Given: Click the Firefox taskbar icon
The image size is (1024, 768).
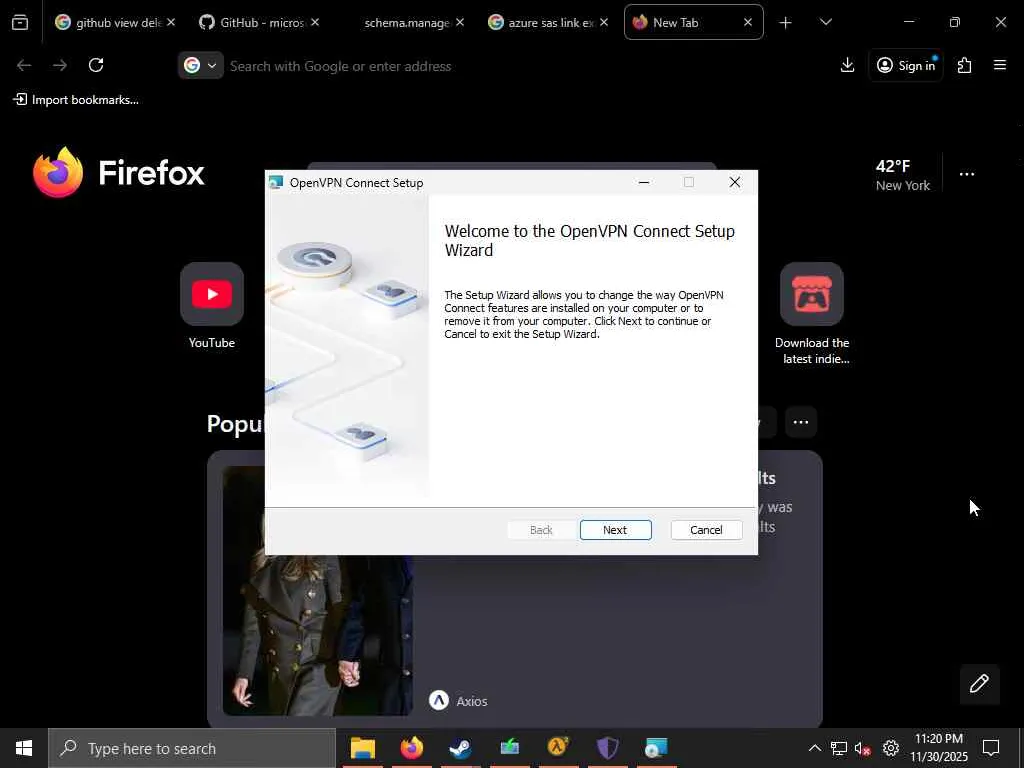Looking at the screenshot, I should [x=411, y=748].
